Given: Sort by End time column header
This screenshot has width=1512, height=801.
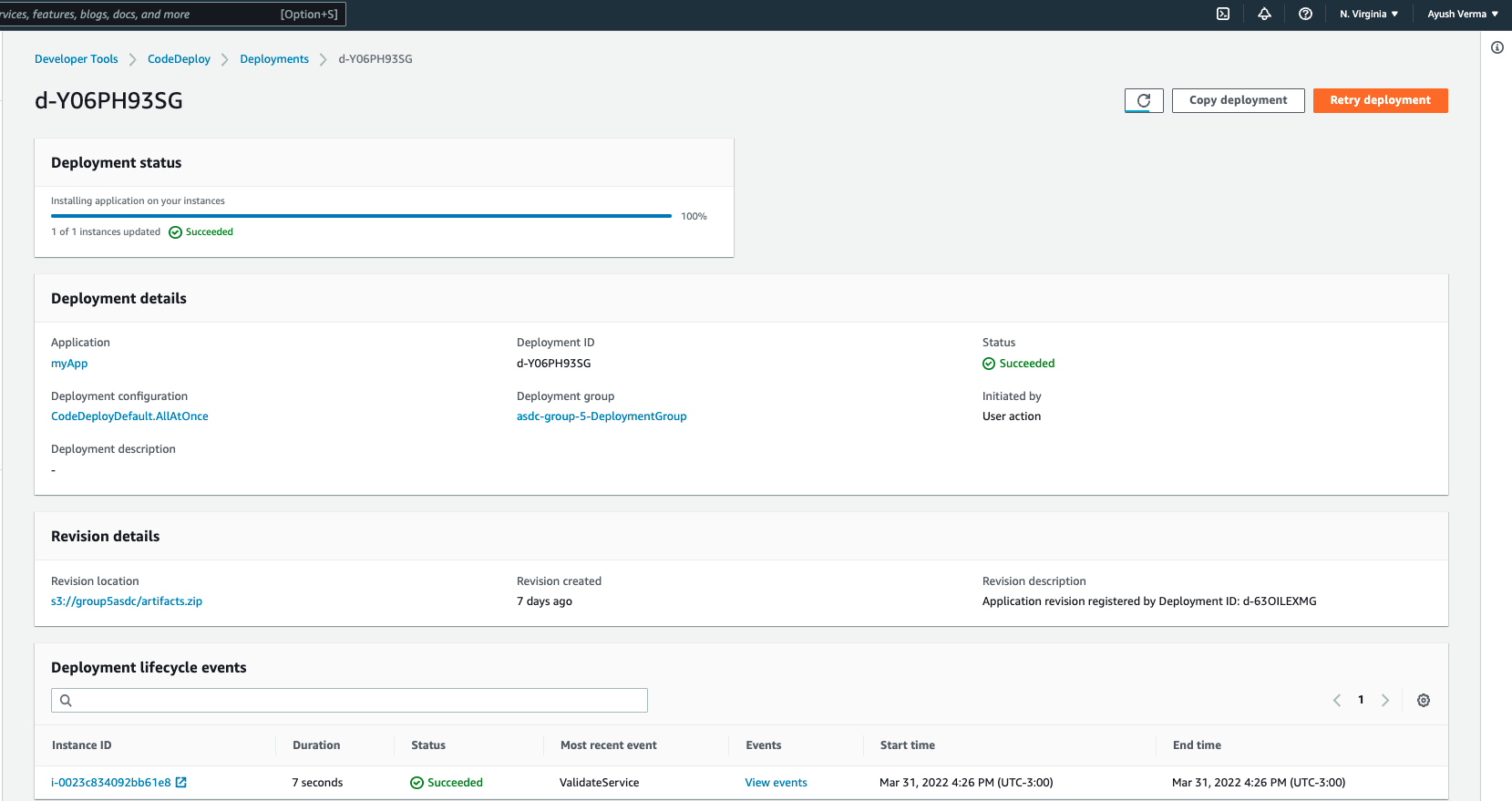Looking at the screenshot, I should 1197,745.
